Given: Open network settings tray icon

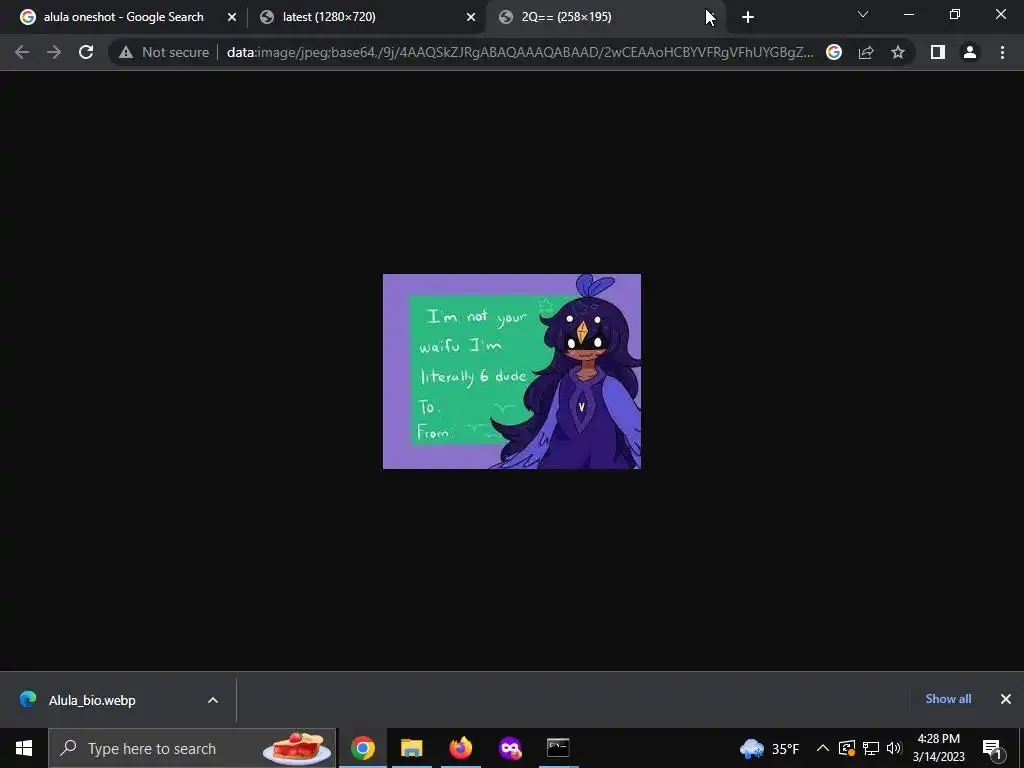Looking at the screenshot, I should (x=871, y=748).
